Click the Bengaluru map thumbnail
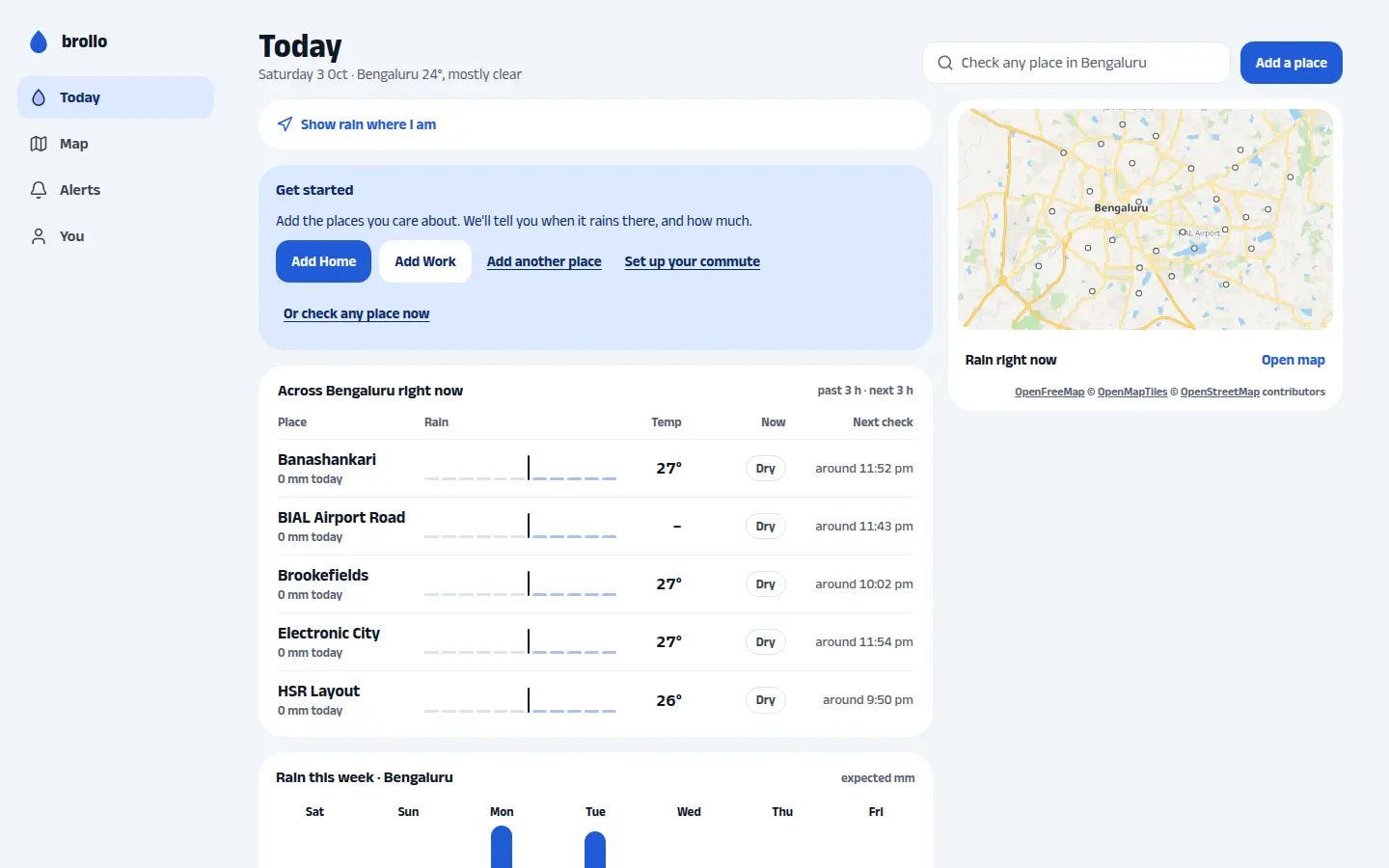The width and height of the screenshot is (1389, 868). [x=1145, y=219]
